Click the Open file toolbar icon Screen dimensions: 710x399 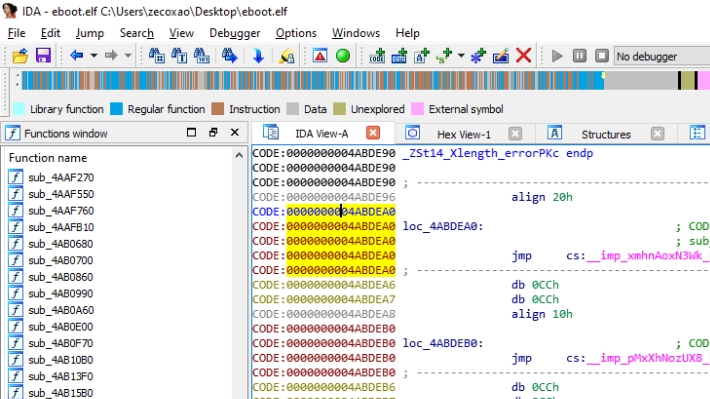coord(20,56)
